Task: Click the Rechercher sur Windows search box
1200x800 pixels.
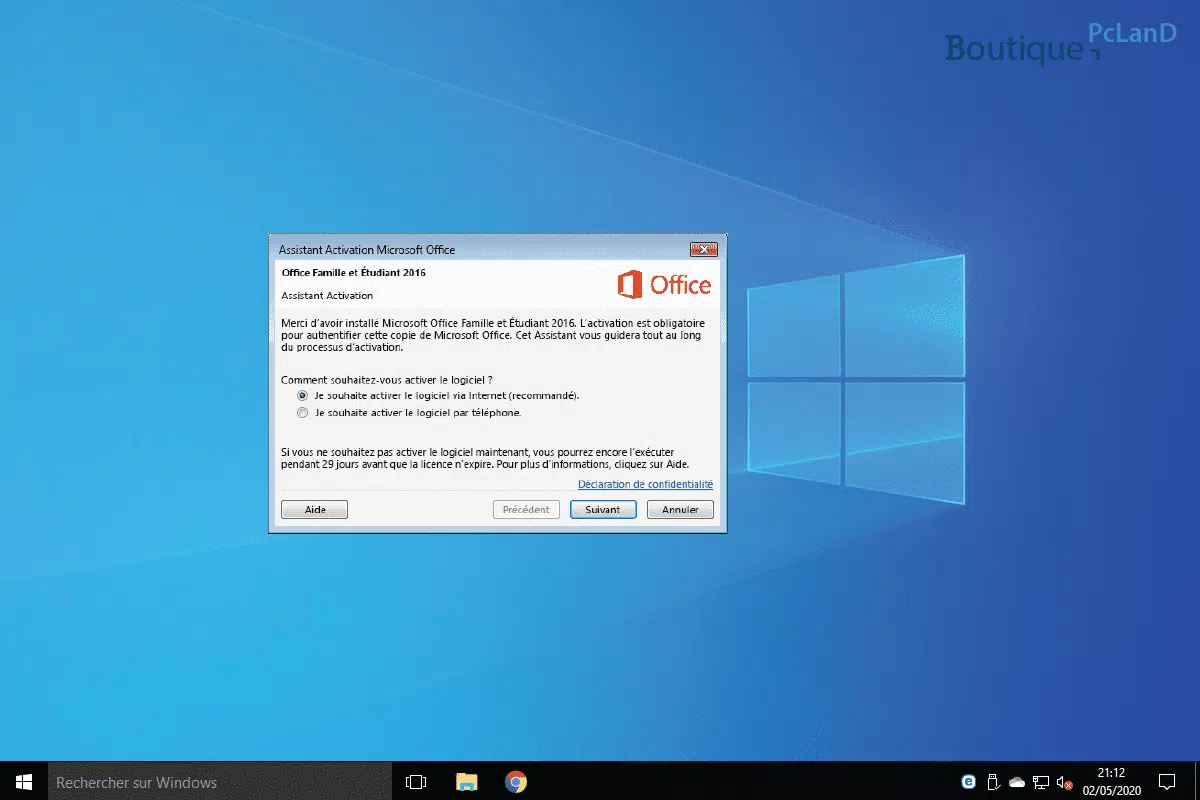Action: pos(220,781)
